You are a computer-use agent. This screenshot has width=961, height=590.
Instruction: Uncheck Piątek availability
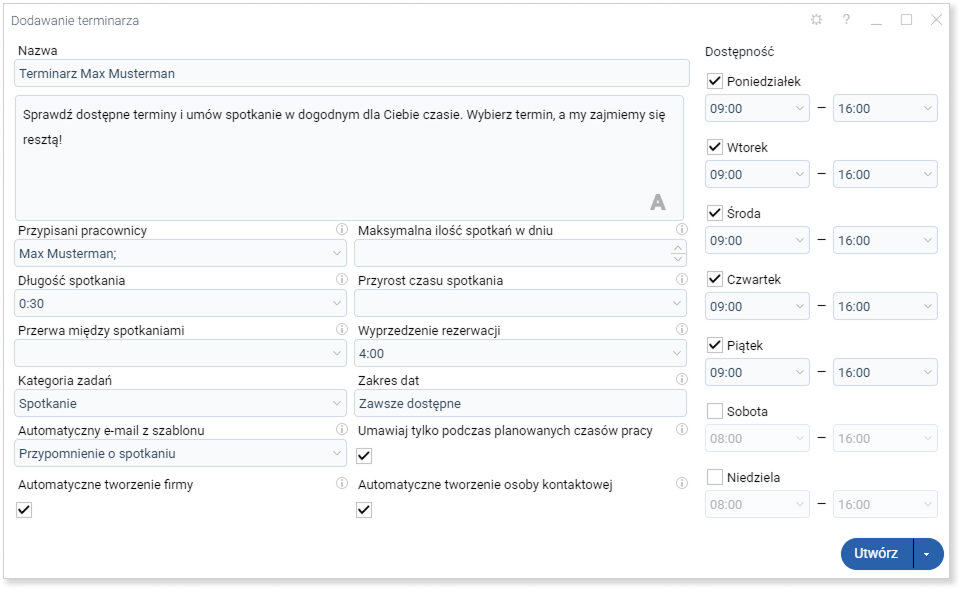(715, 345)
